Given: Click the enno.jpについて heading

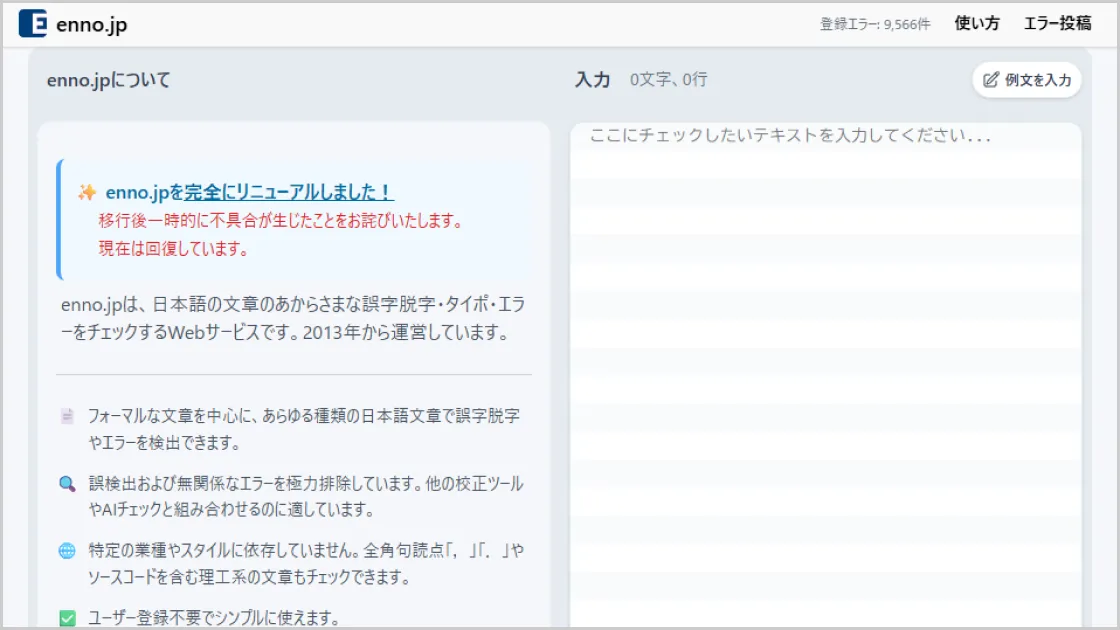Looking at the screenshot, I should pyautogui.click(x=108, y=80).
